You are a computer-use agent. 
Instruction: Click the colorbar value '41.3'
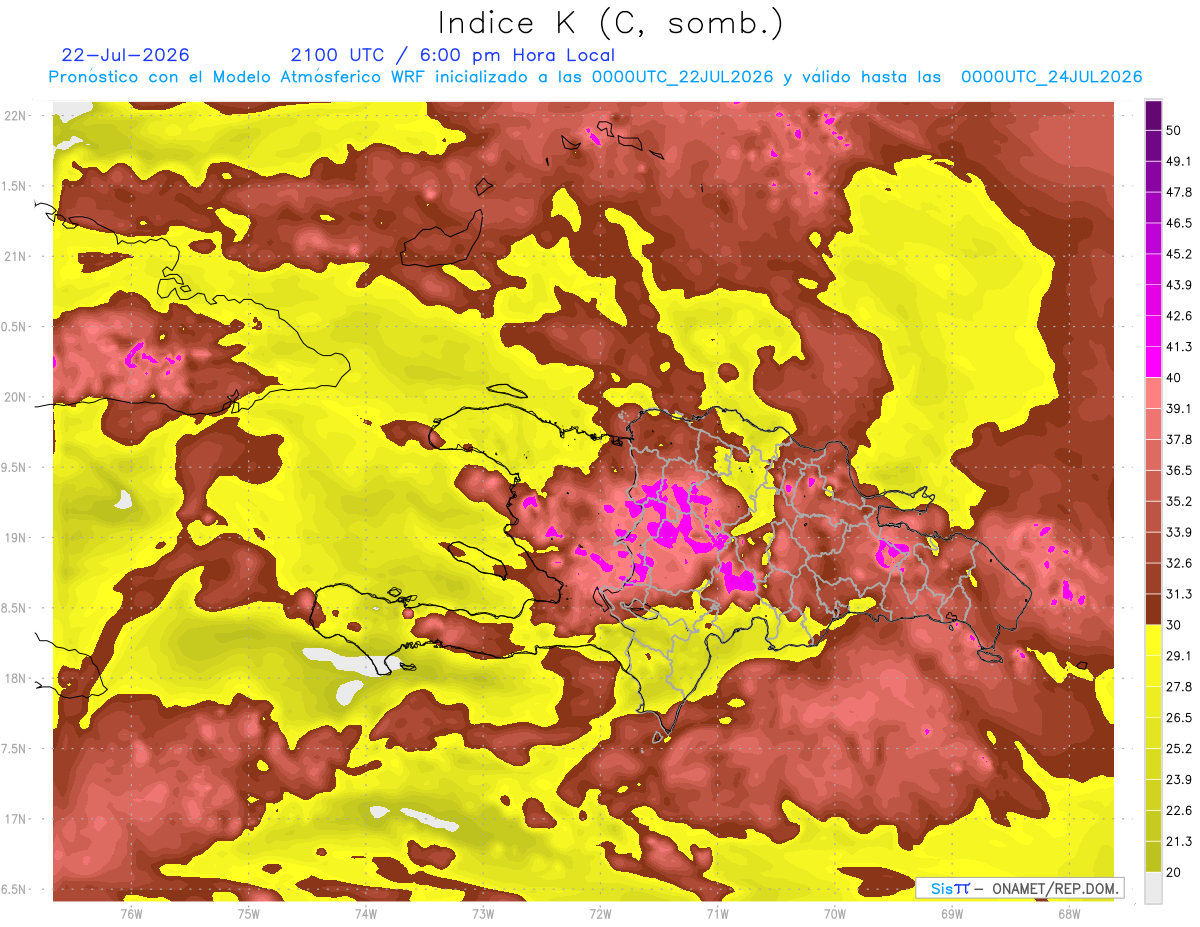pyautogui.click(x=1178, y=347)
